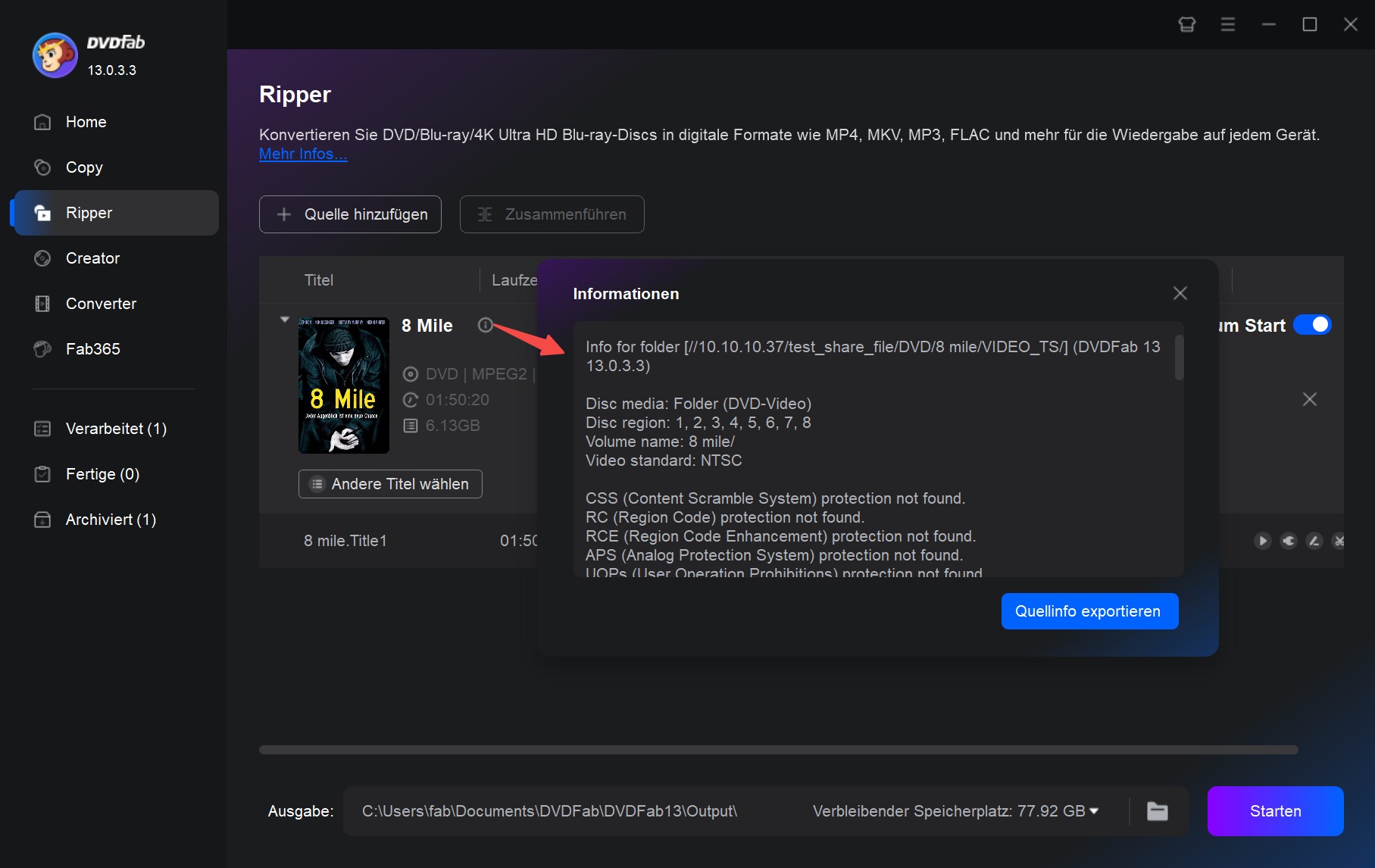Open the Creator module
The width and height of the screenshot is (1375, 868).
(x=115, y=258)
